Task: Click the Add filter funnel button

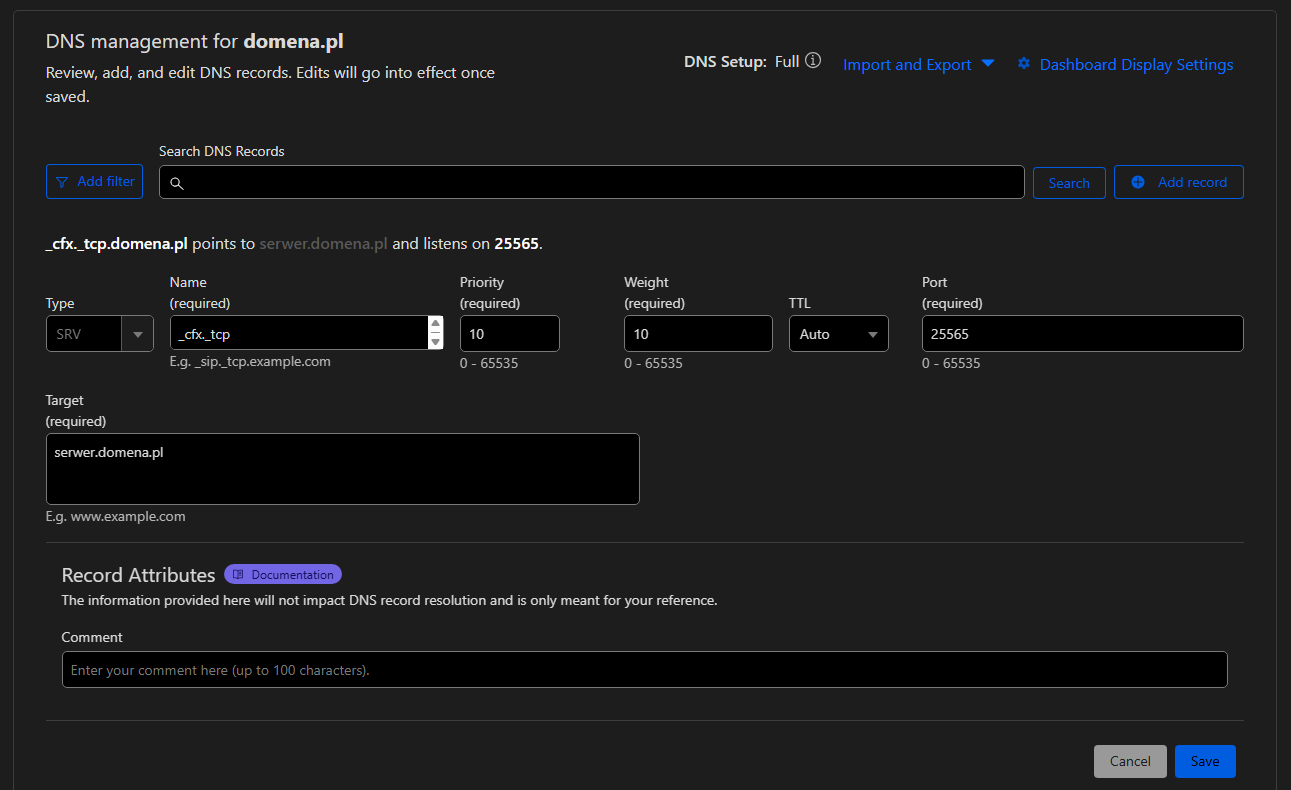Action: coord(95,182)
